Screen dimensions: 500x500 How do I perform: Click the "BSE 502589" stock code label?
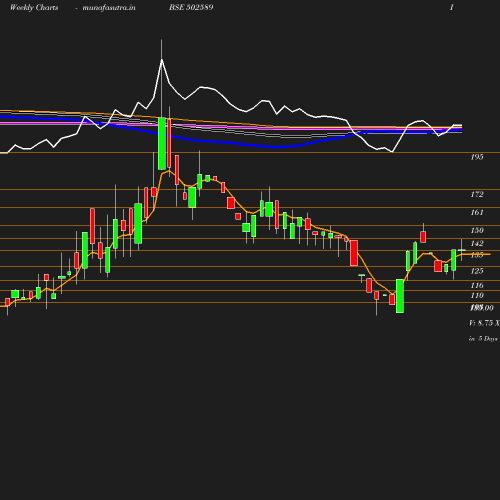tap(191, 7)
